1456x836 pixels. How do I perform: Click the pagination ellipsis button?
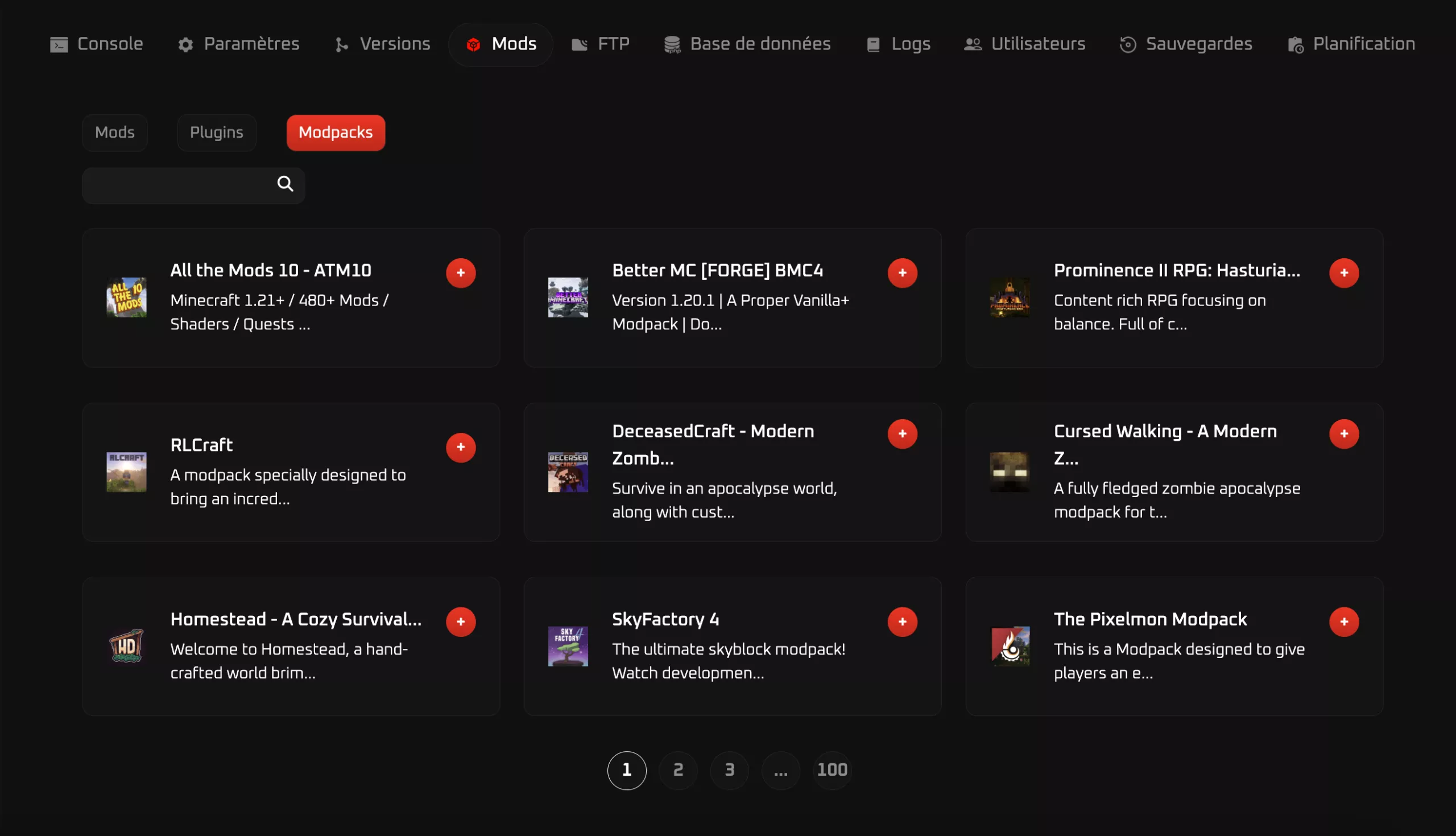coord(781,771)
